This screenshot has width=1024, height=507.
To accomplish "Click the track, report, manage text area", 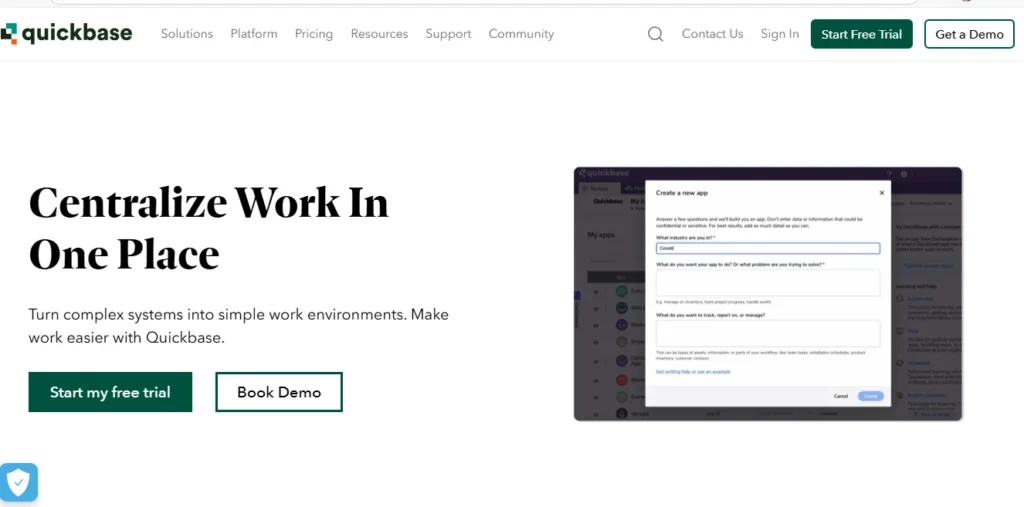I will pyautogui.click(x=768, y=333).
